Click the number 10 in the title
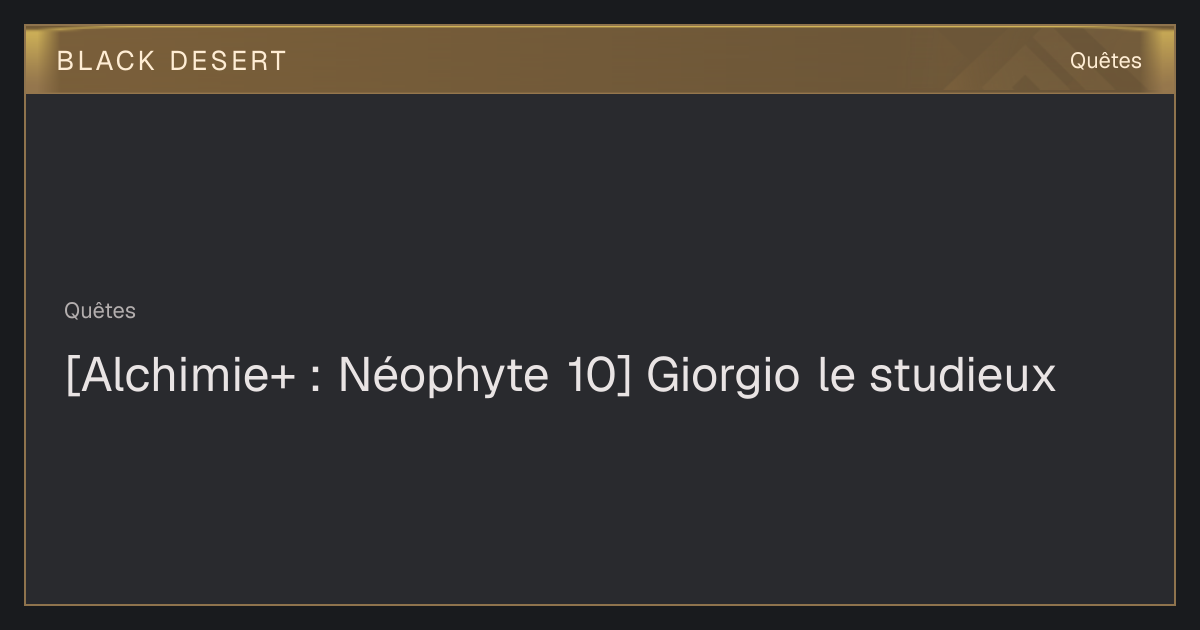 click(x=588, y=376)
